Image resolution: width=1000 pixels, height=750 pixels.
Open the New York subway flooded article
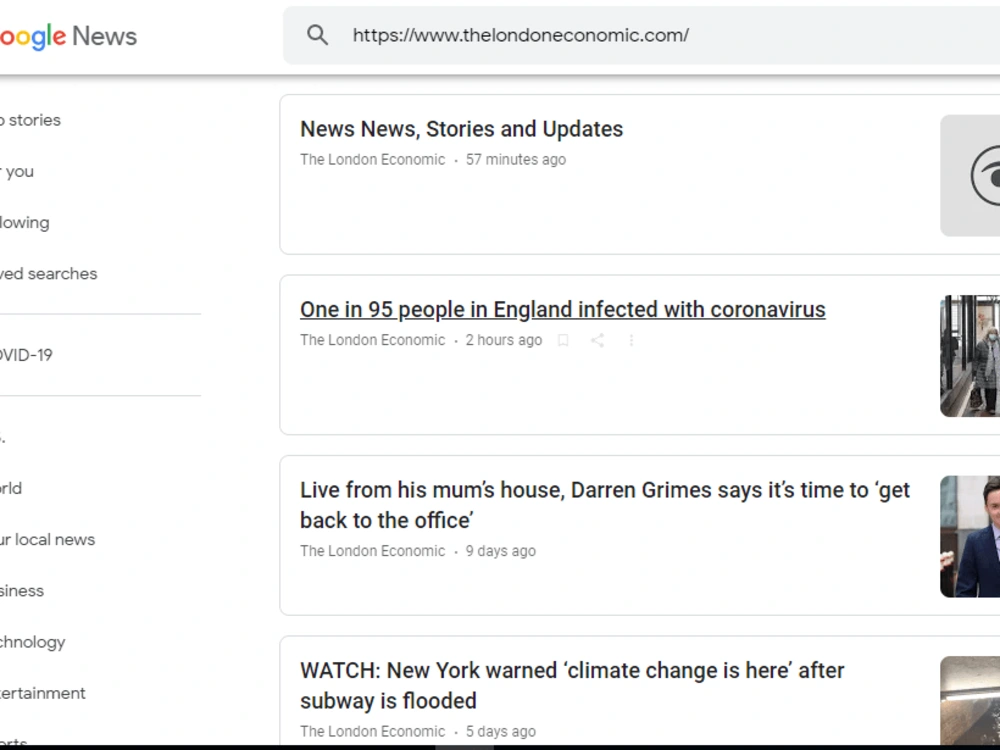[572, 686]
